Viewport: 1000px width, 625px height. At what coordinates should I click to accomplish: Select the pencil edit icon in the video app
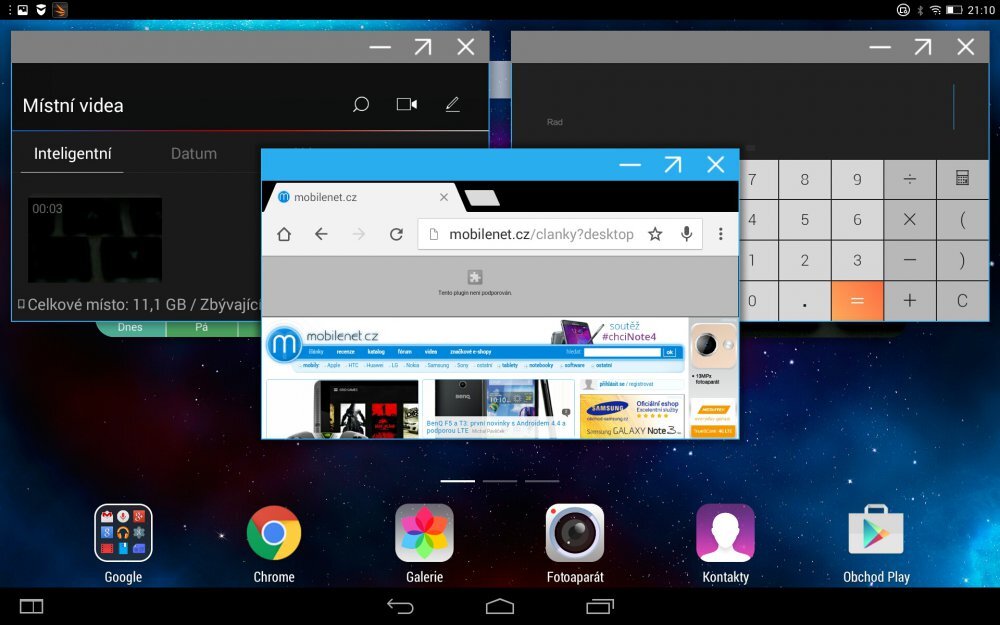click(x=452, y=104)
